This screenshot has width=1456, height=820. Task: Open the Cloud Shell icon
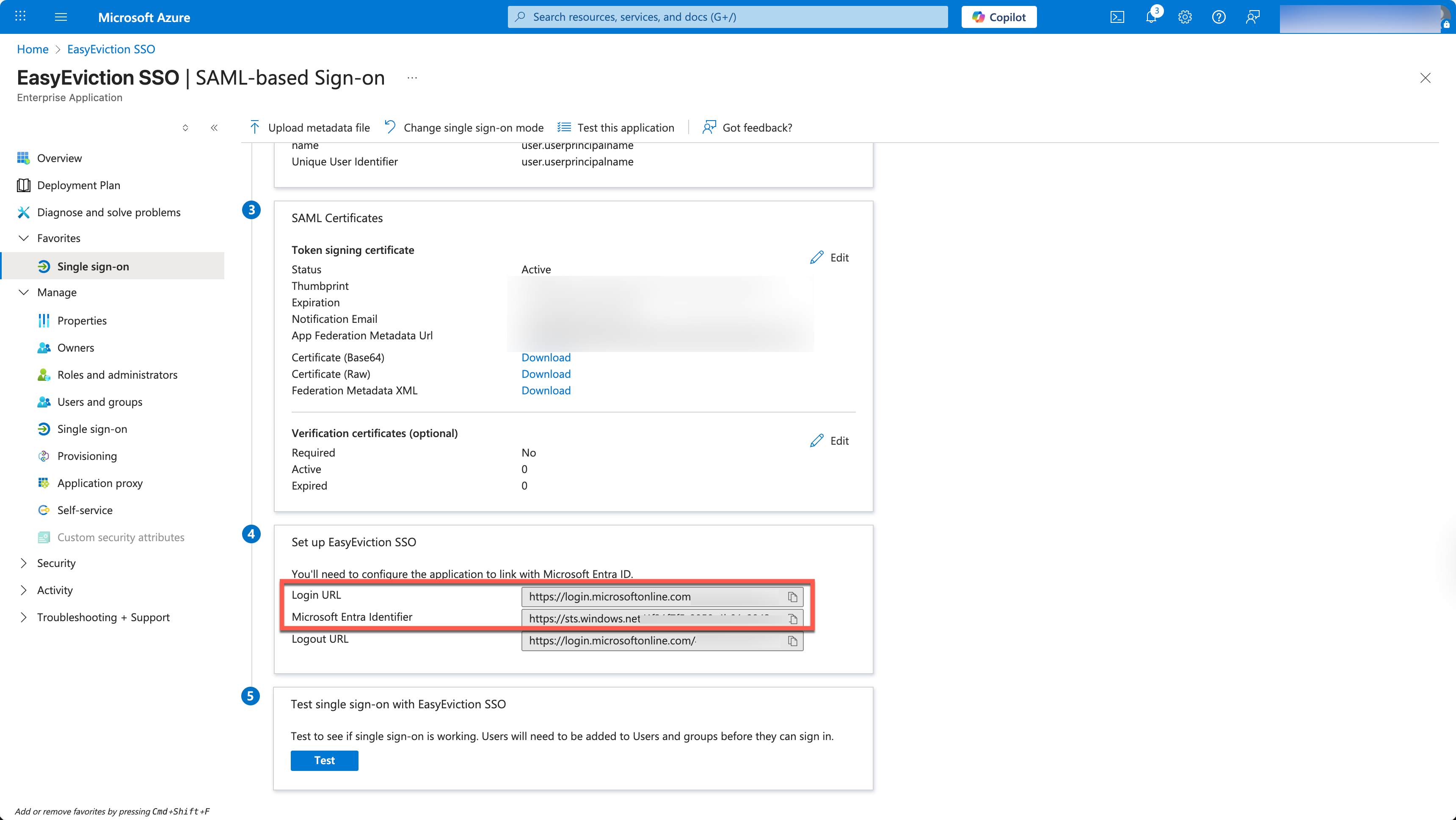pyautogui.click(x=1117, y=17)
